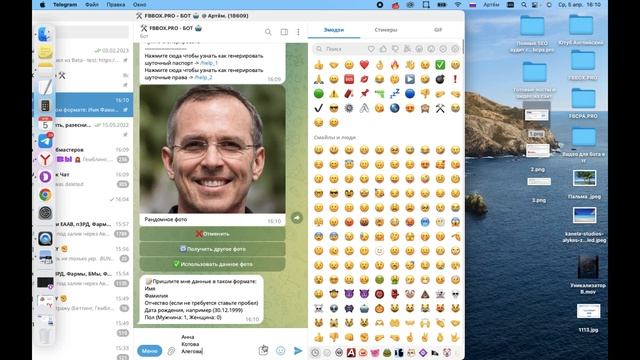Search within the FBBOX.PRO bot chat

[268, 32]
